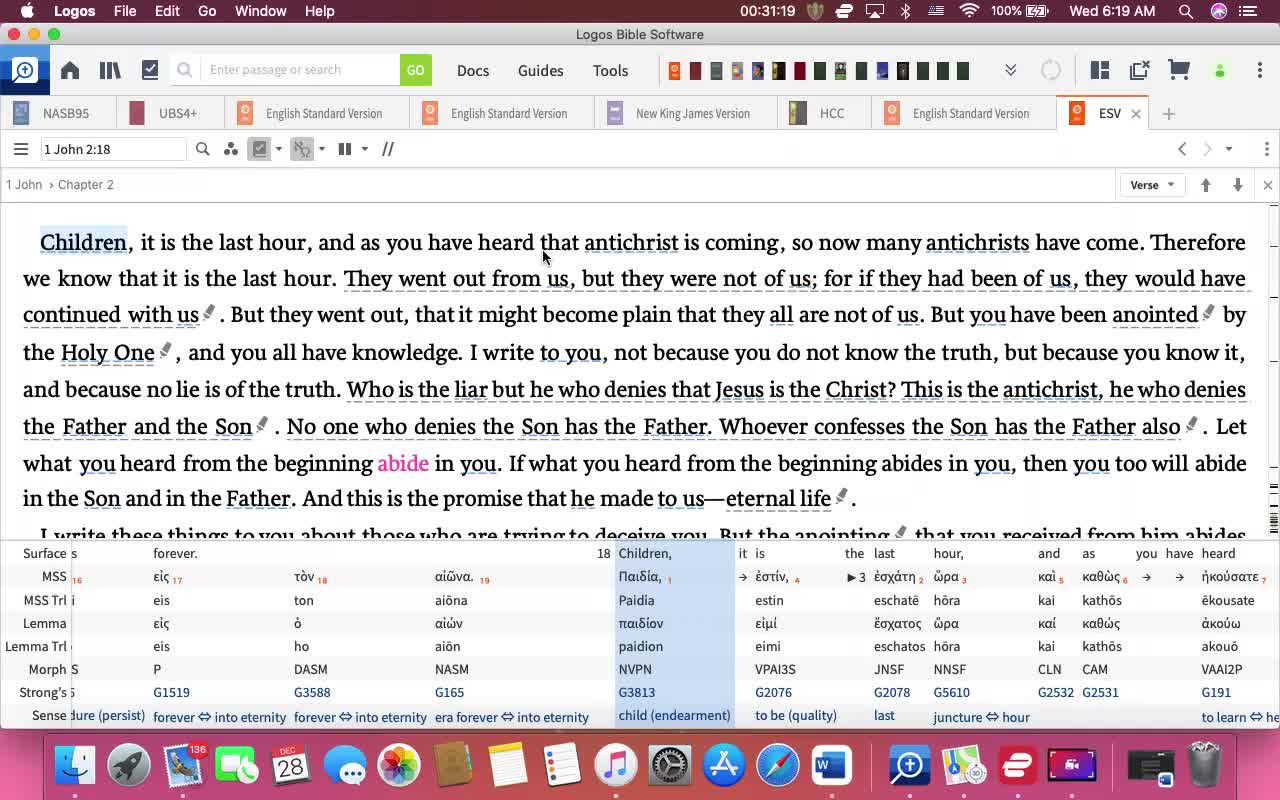
Task: Click the Lemma Trl row label
Action: tap(36, 646)
